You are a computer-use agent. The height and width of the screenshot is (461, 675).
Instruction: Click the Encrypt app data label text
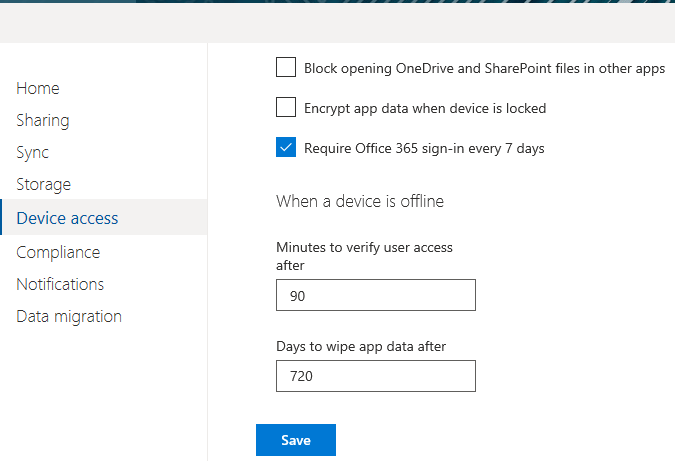(x=425, y=108)
